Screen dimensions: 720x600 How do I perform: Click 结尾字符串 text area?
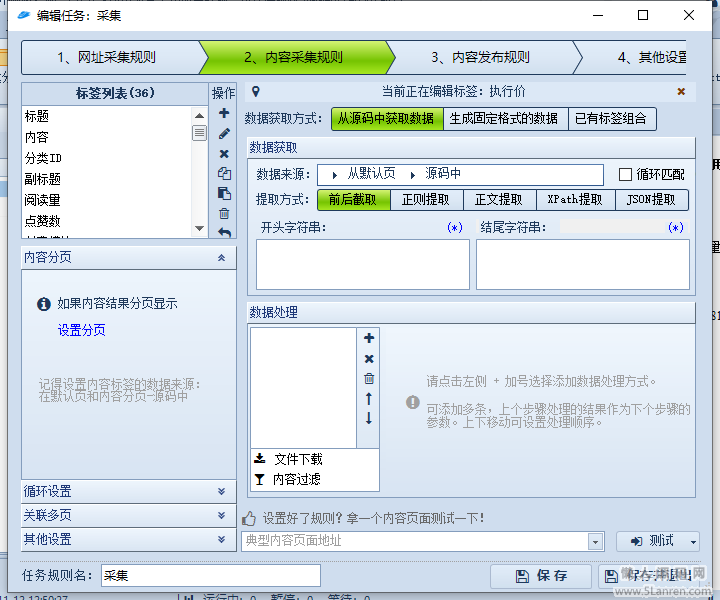pos(583,264)
